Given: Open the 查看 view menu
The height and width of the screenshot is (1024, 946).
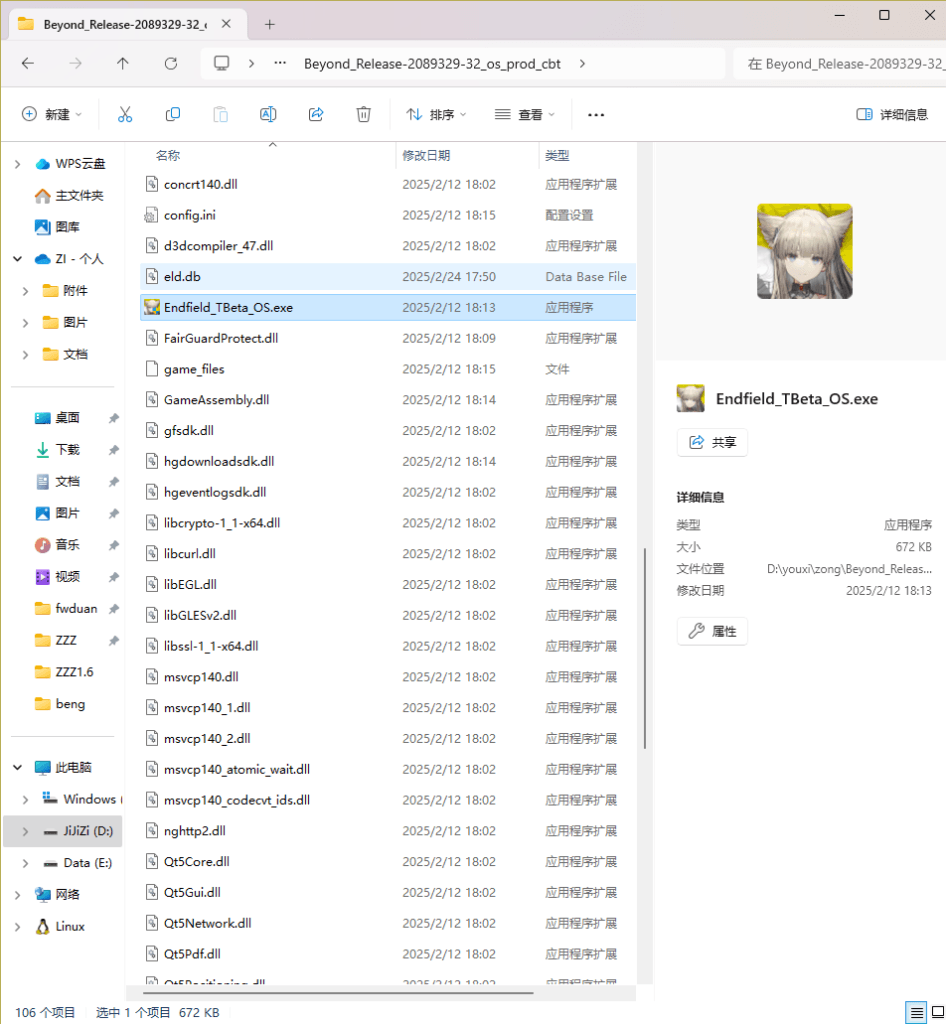Looking at the screenshot, I should click(525, 115).
